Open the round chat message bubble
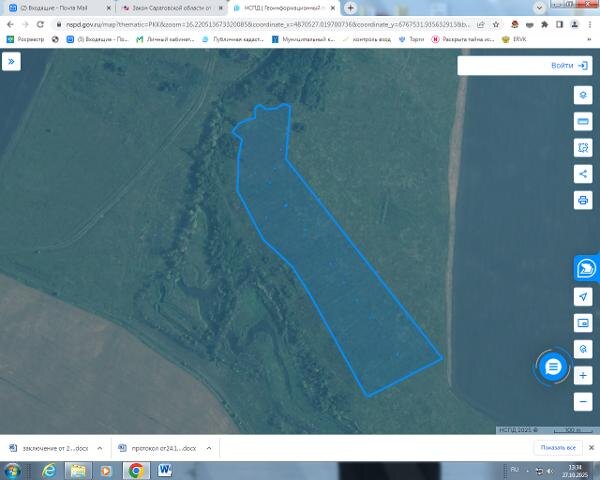The height and width of the screenshot is (480, 600). coord(553,367)
